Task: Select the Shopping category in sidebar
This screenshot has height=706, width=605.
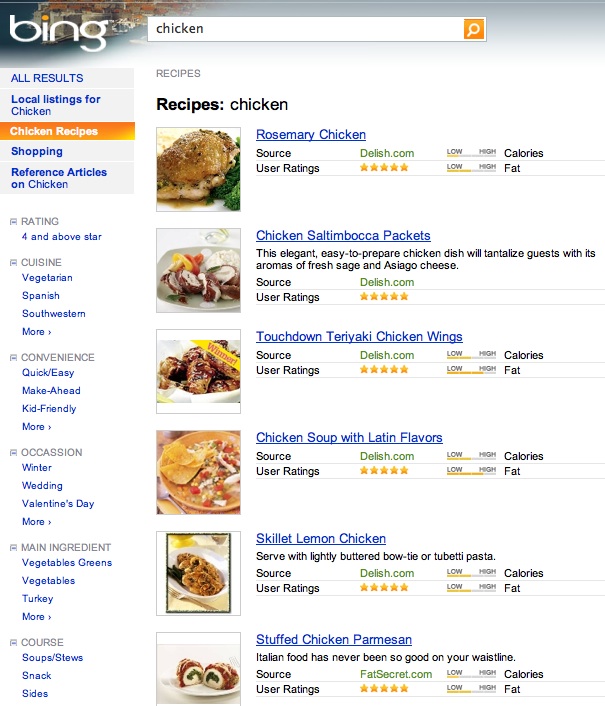Action: click(x=37, y=152)
